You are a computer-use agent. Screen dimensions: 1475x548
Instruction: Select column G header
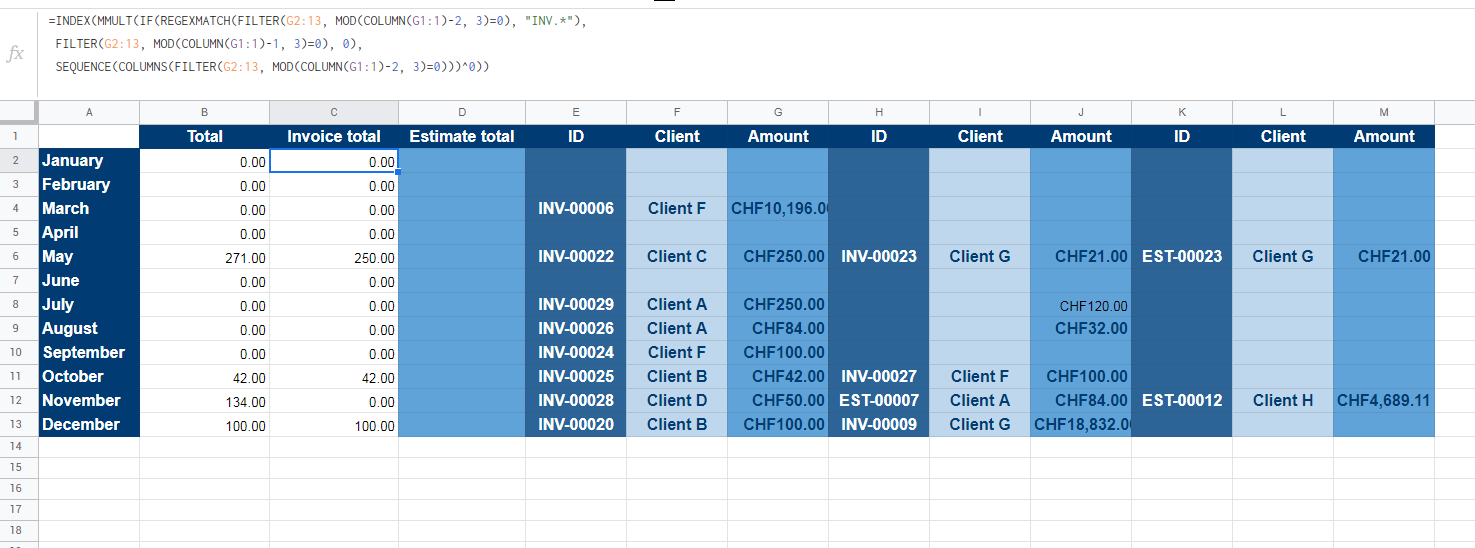coord(778,112)
